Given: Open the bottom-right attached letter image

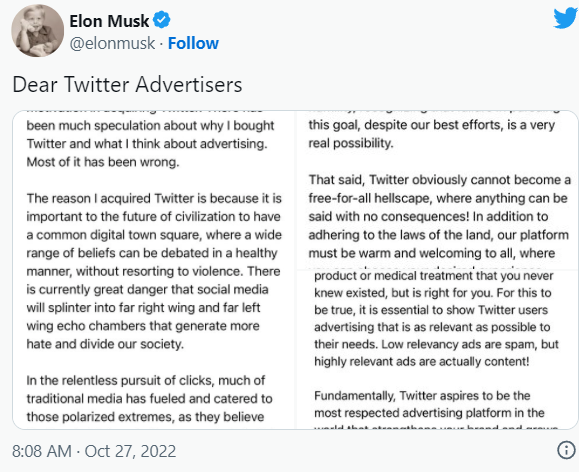Looking at the screenshot, I should tap(437, 350).
